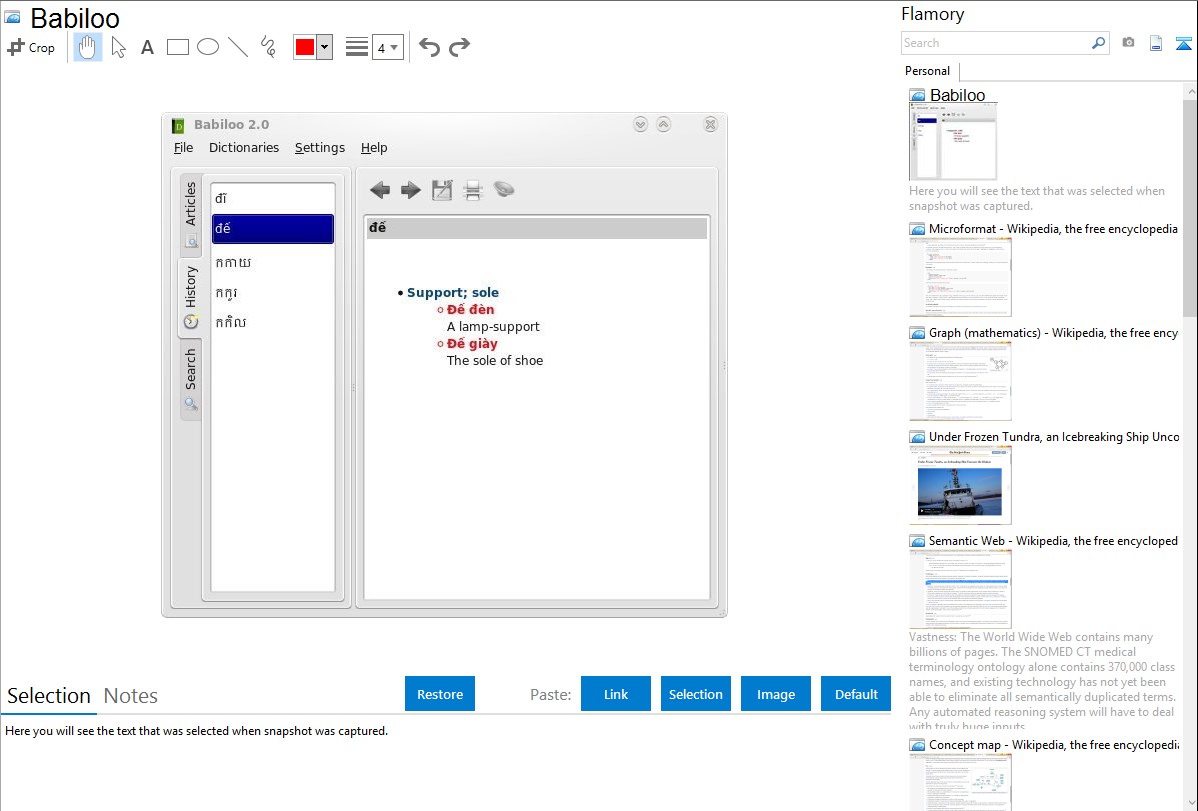Click the line thickness icon
This screenshot has height=811, width=1198.
[357, 47]
